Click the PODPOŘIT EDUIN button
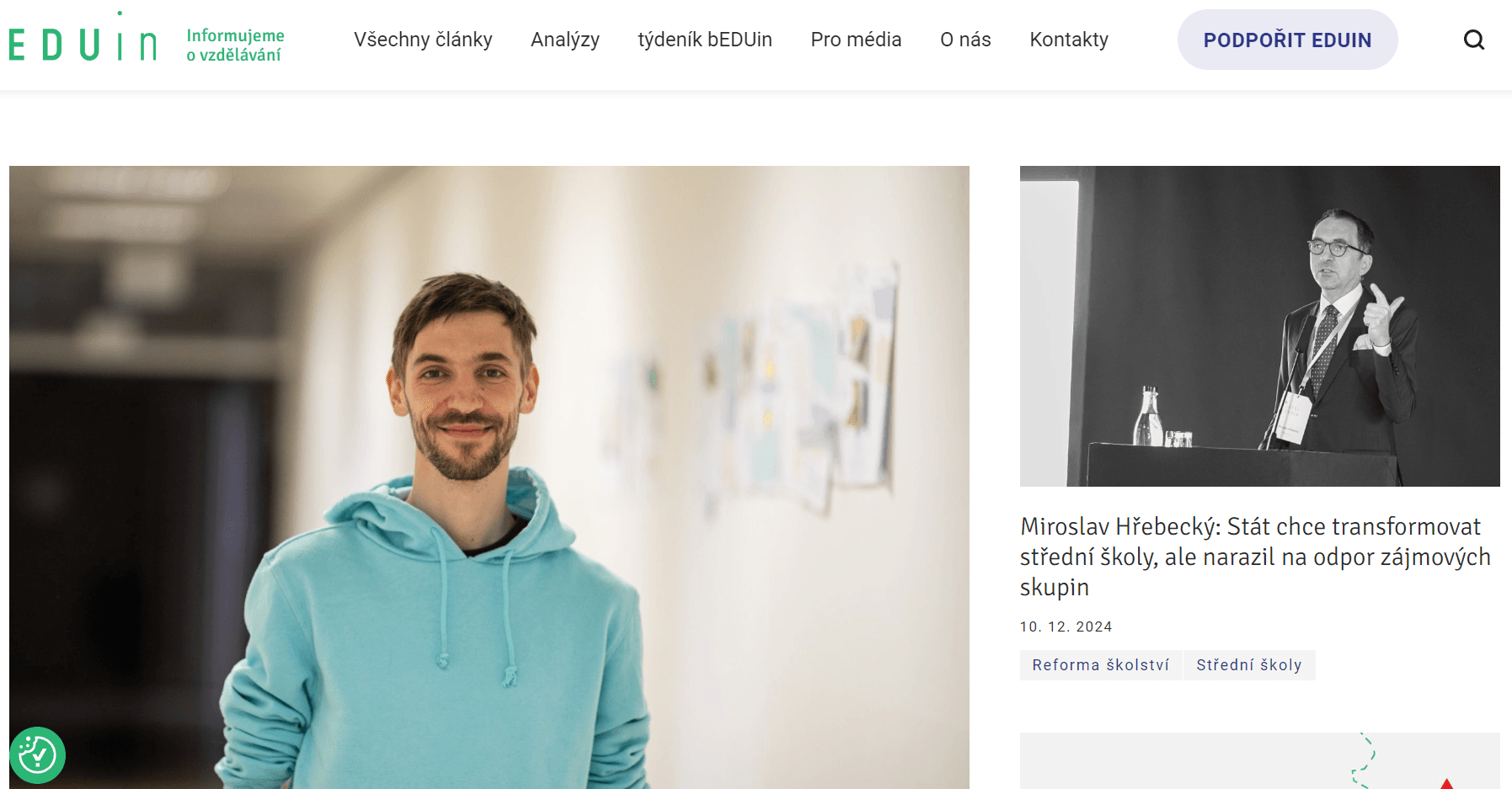This screenshot has height=789, width=1512. point(1287,40)
